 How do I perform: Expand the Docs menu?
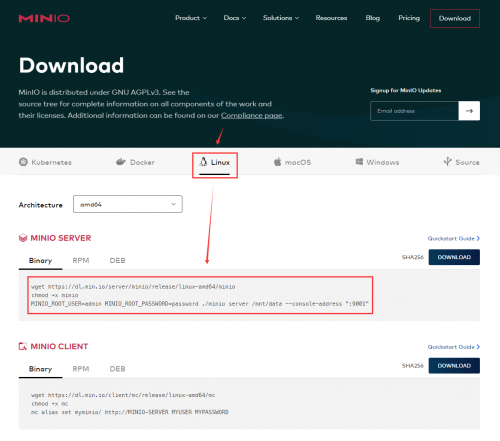(x=235, y=18)
